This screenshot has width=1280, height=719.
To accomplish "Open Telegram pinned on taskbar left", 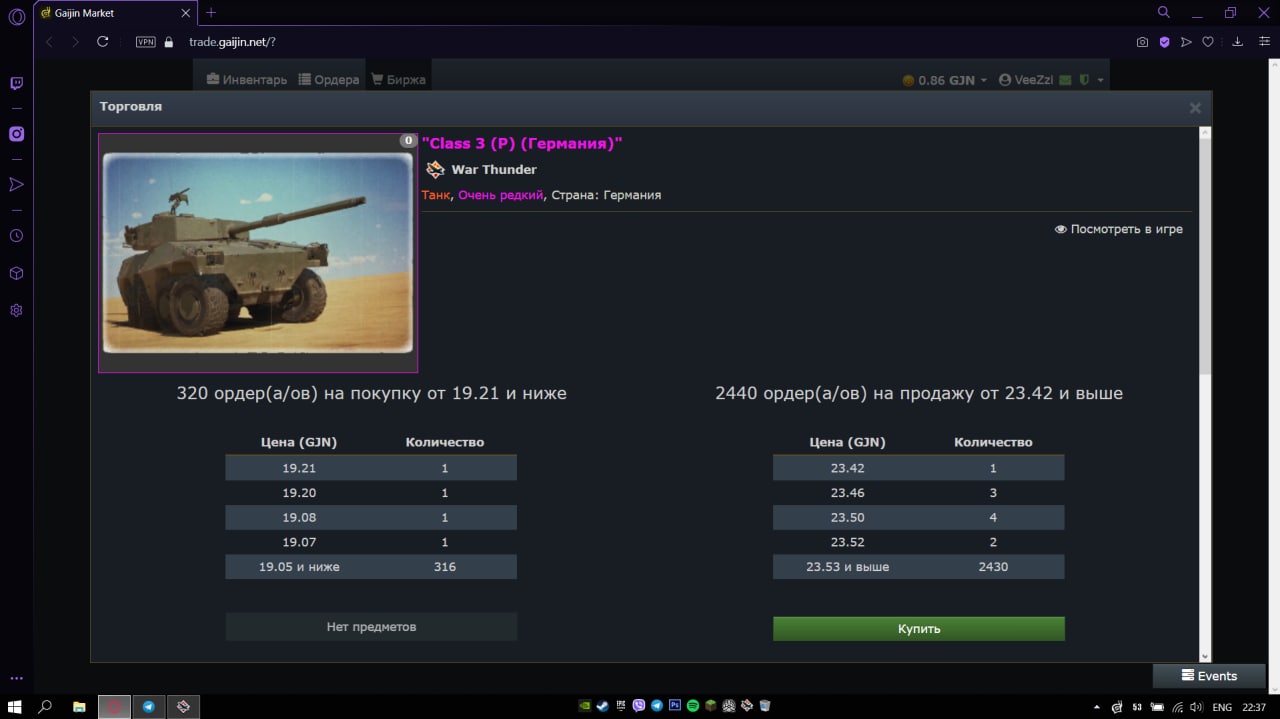I will pos(148,706).
